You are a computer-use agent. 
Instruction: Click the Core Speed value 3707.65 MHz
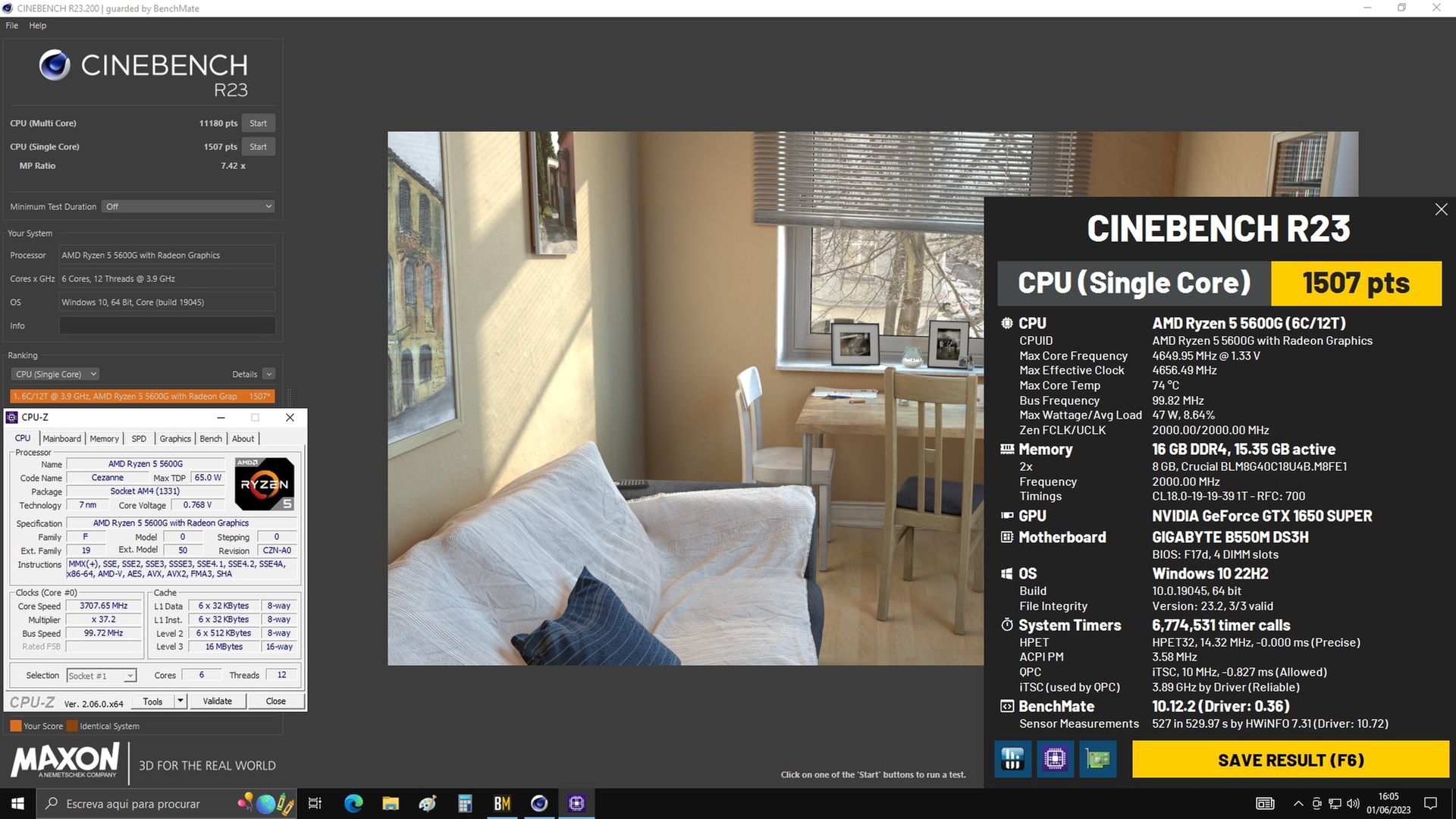[104, 606]
